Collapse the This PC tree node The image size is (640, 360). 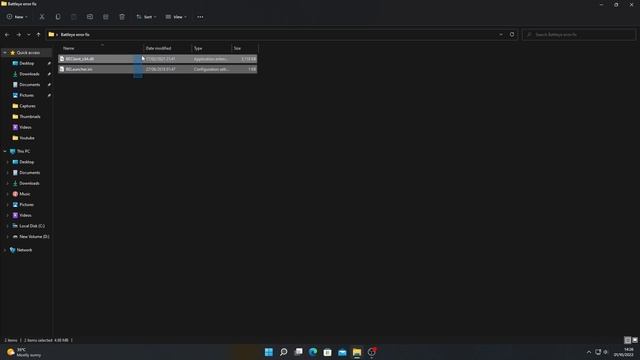coord(5,151)
